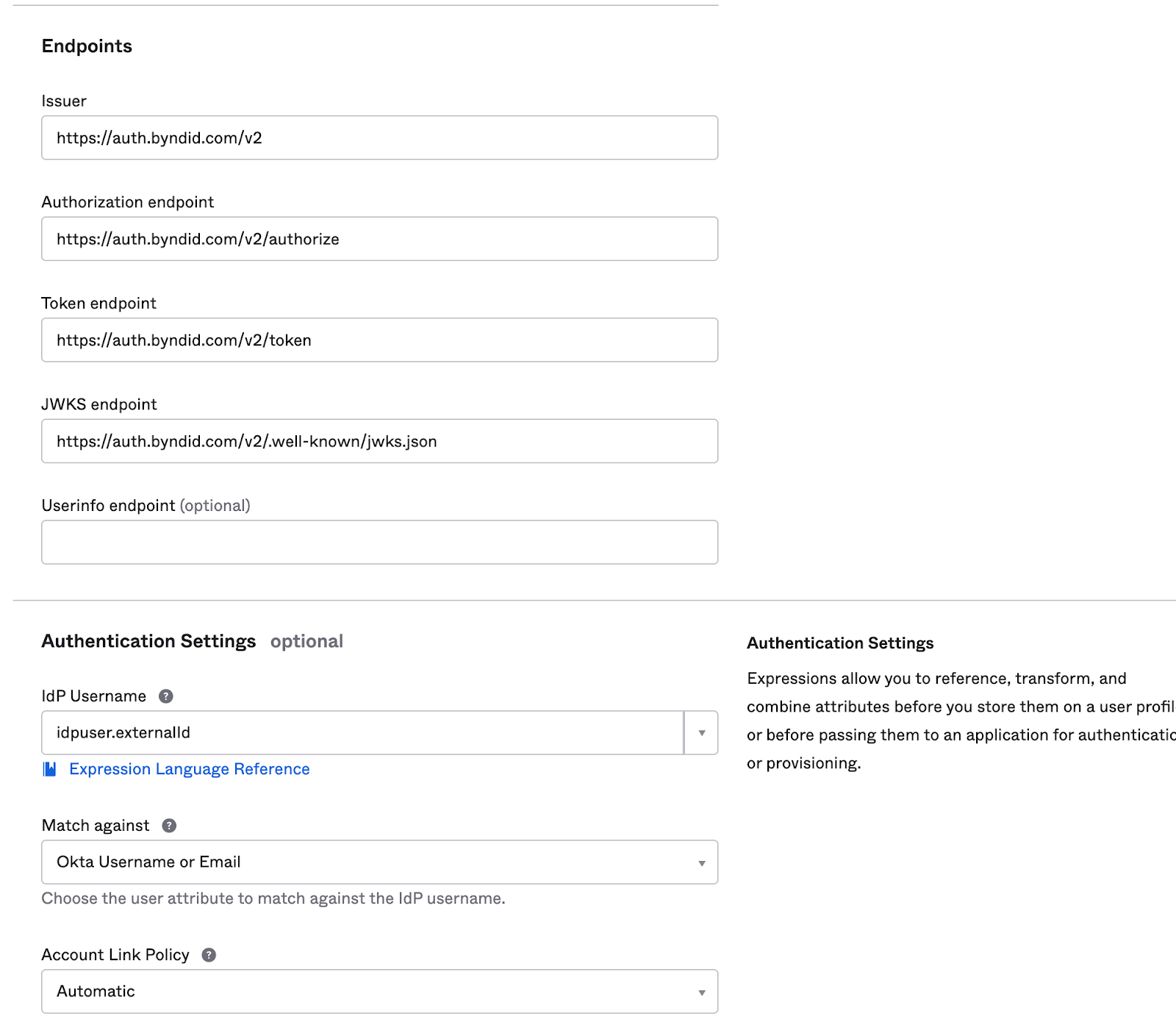Click the Account Link Policy label text

click(x=115, y=955)
